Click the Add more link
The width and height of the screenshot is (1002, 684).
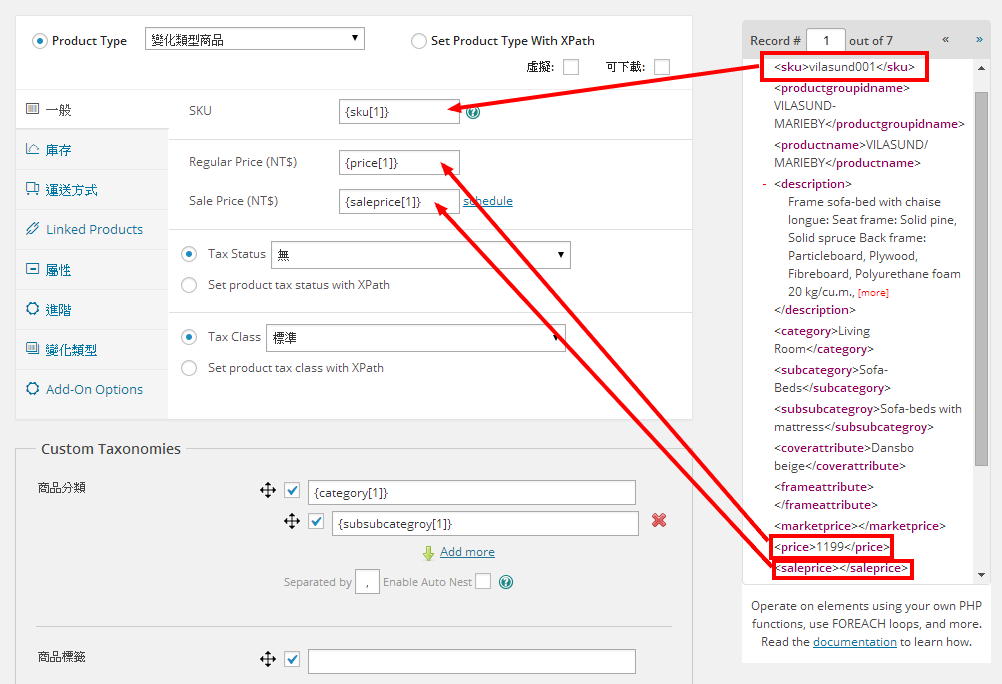467,552
